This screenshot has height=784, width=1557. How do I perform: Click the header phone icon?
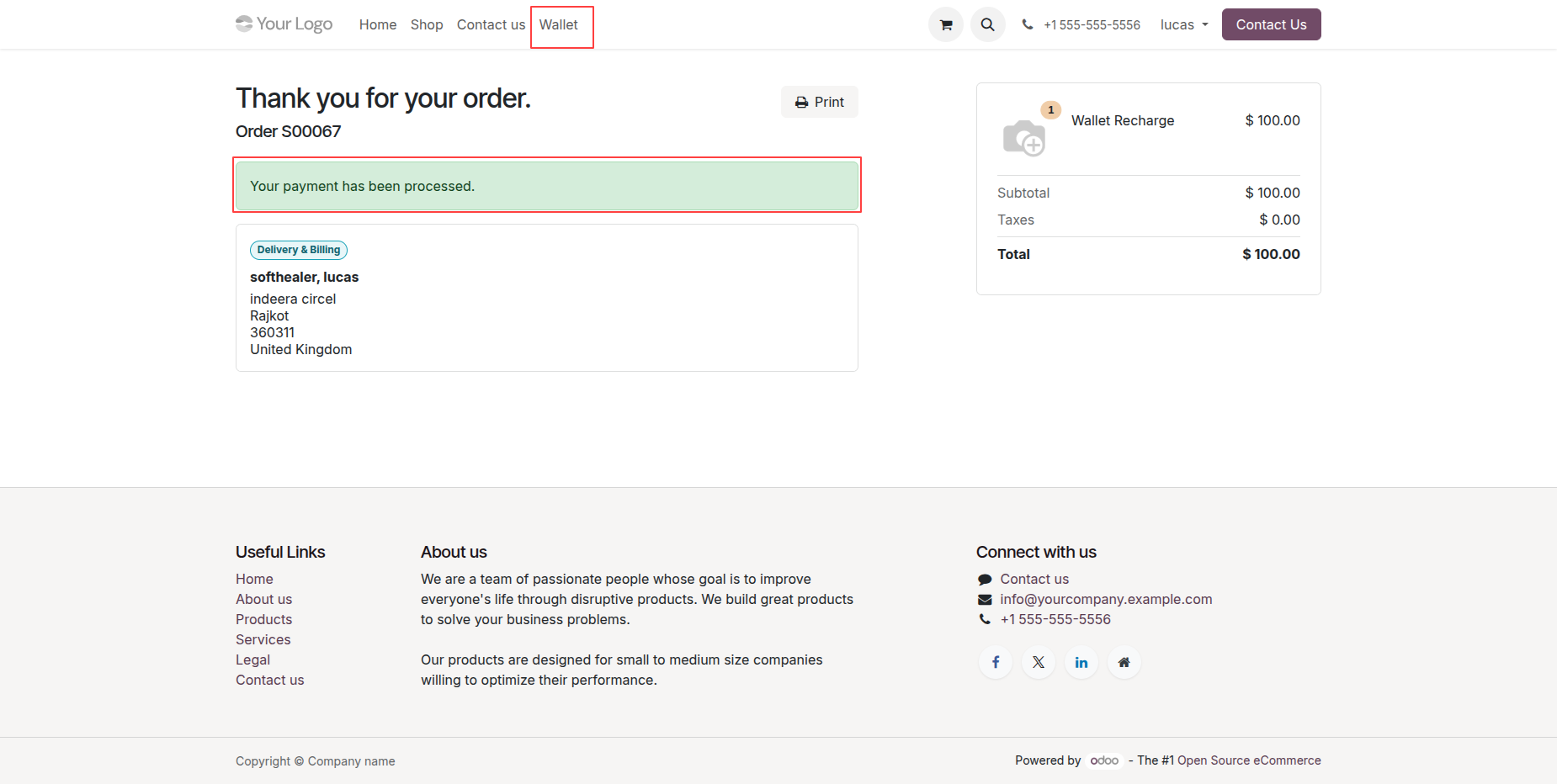[1028, 24]
